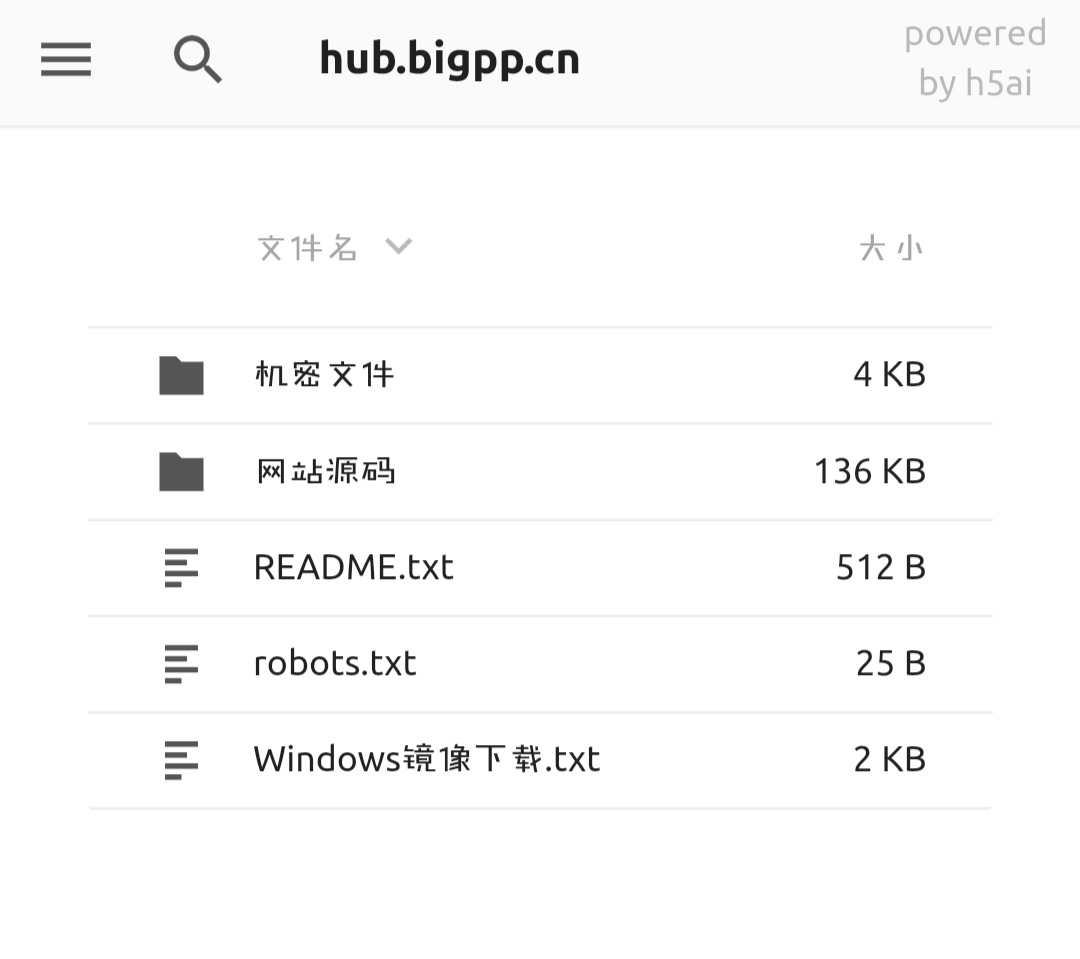Toggle sort order chevron beside 文件名
Screen dimensions: 1080x959
(x=398, y=246)
